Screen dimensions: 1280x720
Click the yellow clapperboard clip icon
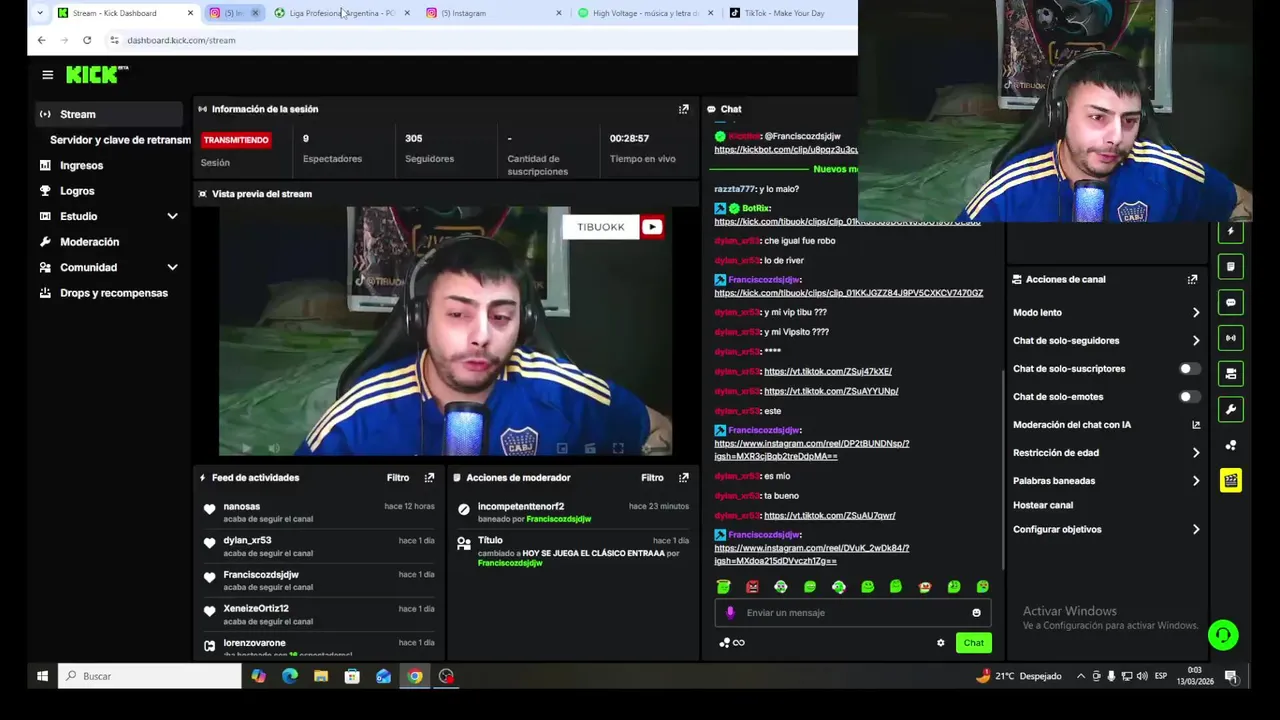[1231, 481]
